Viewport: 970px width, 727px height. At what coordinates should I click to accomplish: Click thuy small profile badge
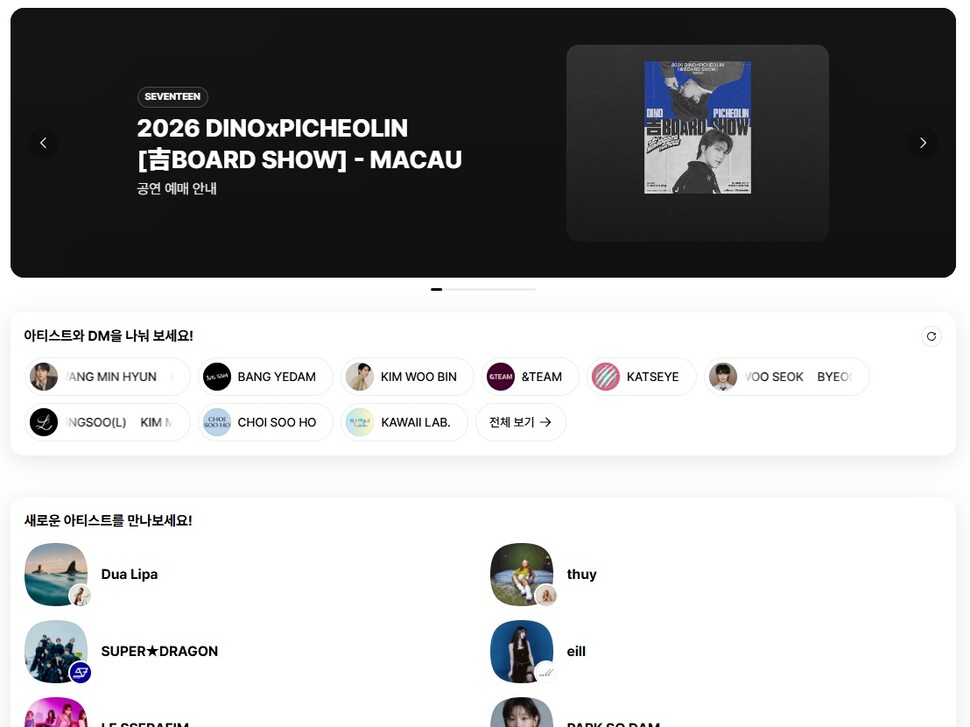coord(546,595)
